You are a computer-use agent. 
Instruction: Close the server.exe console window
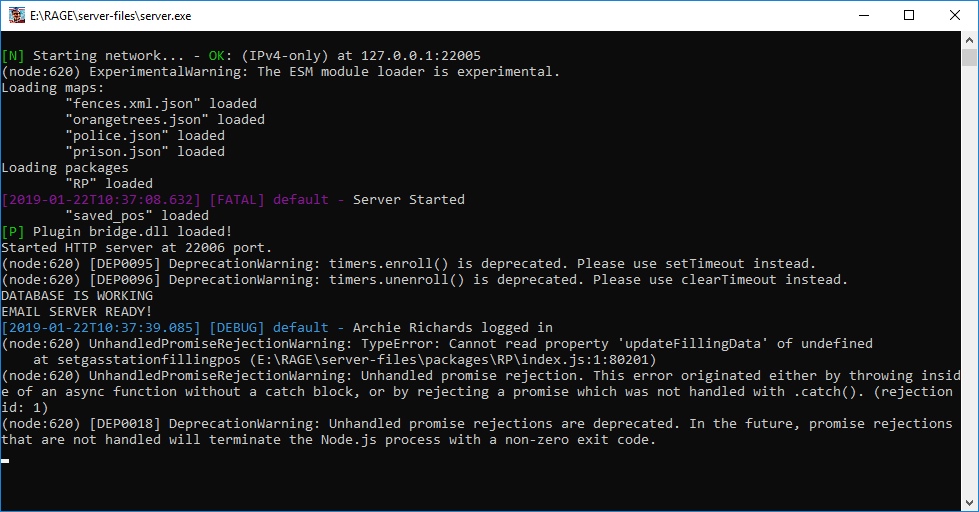(x=955, y=15)
